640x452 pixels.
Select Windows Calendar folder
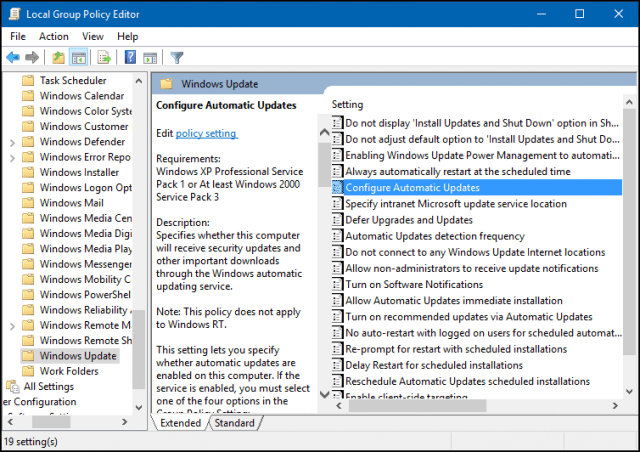82,96
